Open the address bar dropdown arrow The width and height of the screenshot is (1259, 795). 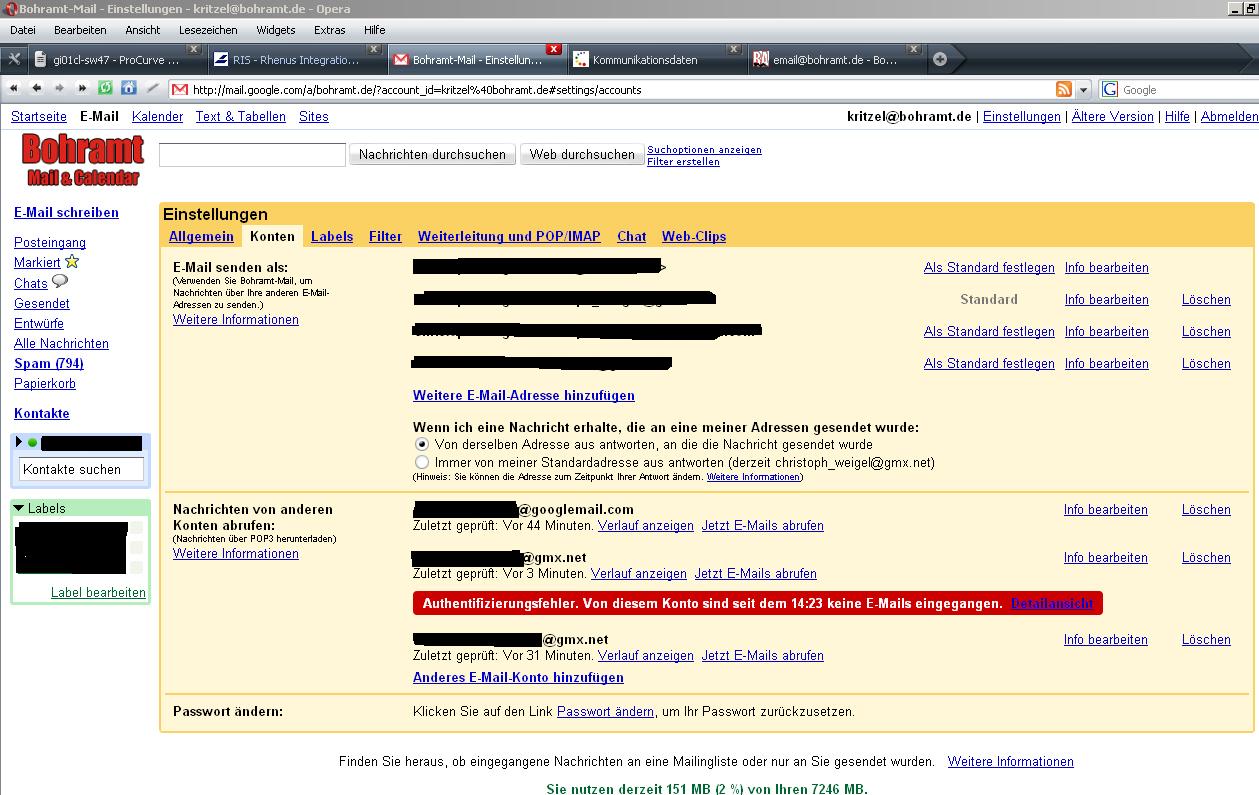pyautogui.click(x=1084, y=90)
